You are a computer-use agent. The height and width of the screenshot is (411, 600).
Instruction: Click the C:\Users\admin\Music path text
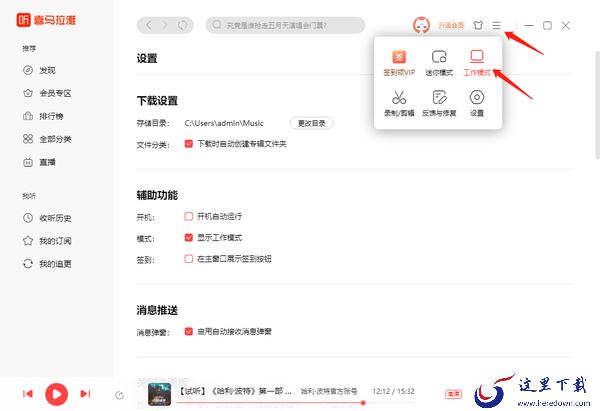pyautogui.click(x=224, y=123)
